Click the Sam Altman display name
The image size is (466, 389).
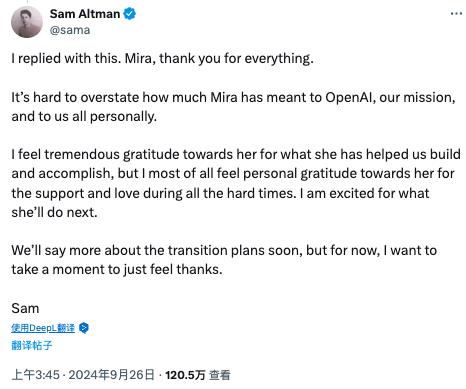coord(85,14)
